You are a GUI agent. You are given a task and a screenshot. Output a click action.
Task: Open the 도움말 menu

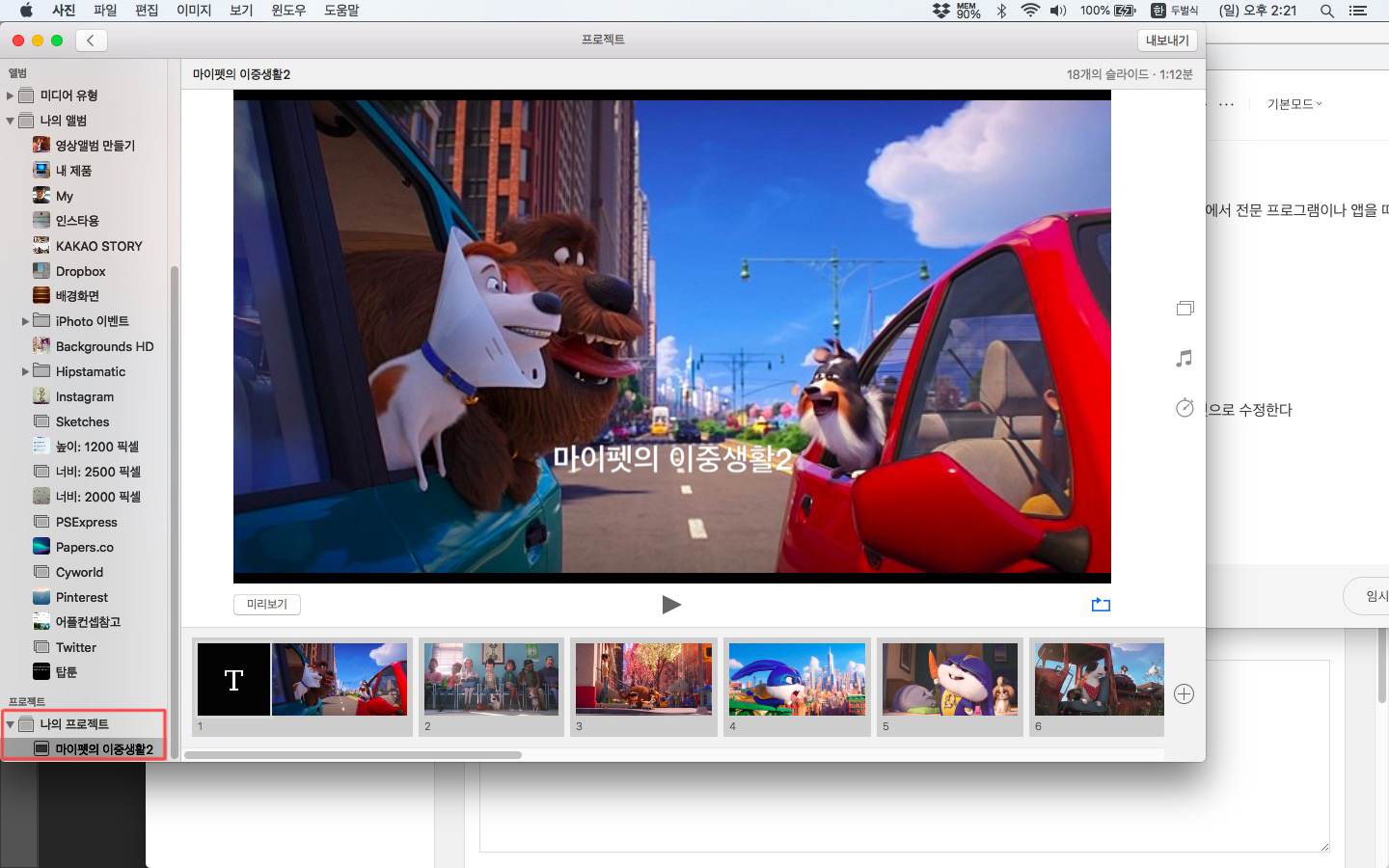(341, 11)
